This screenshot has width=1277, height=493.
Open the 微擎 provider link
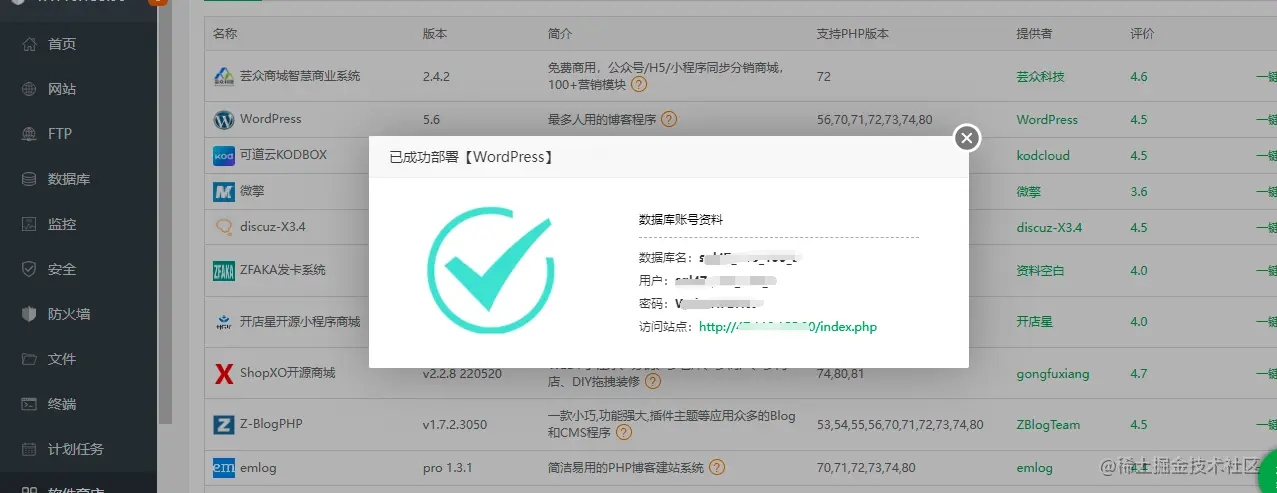[1030, 191]
